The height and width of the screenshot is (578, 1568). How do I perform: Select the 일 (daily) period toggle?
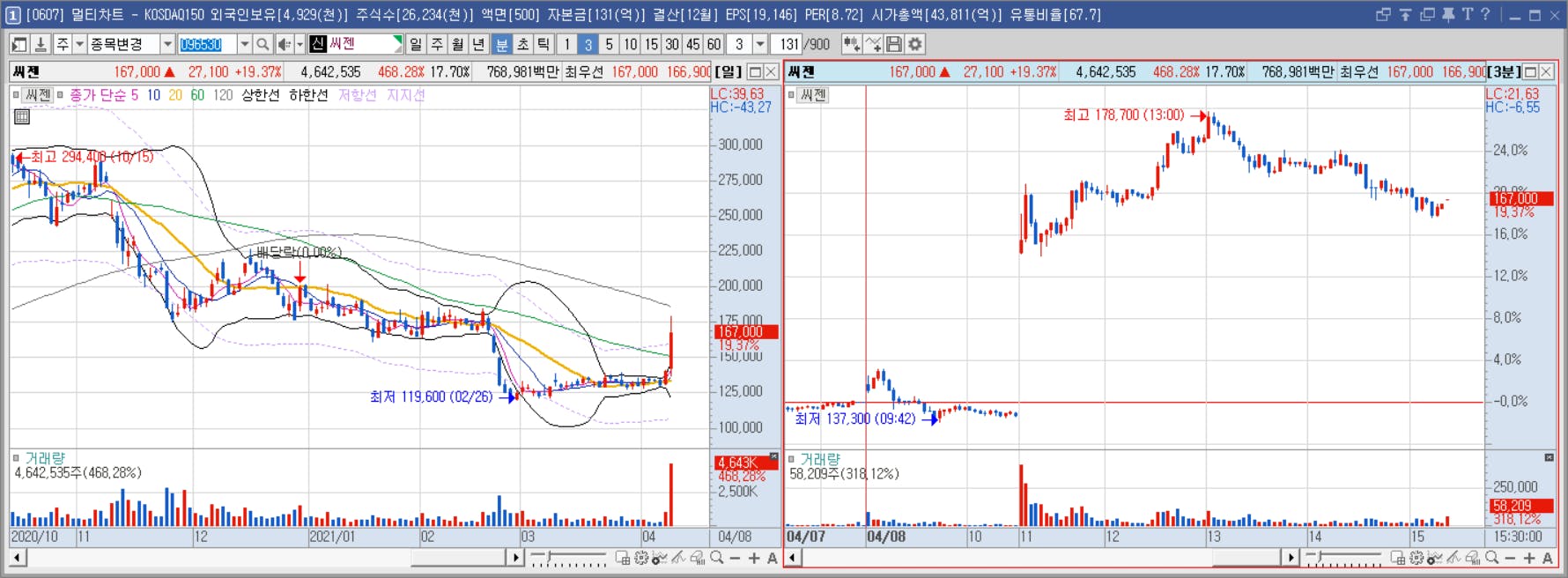pos(417,44)
